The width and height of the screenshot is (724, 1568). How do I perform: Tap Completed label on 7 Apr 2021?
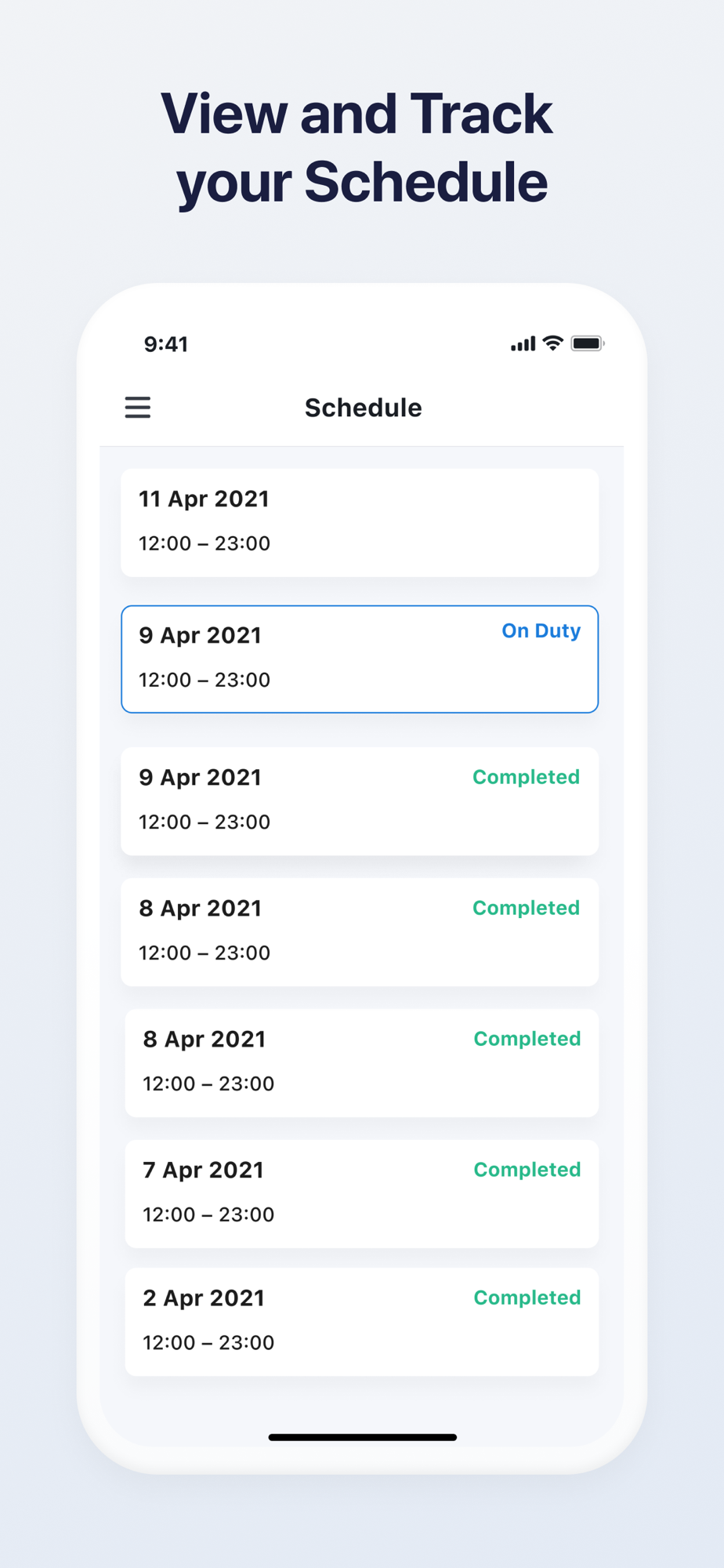tap(527, 1170)
